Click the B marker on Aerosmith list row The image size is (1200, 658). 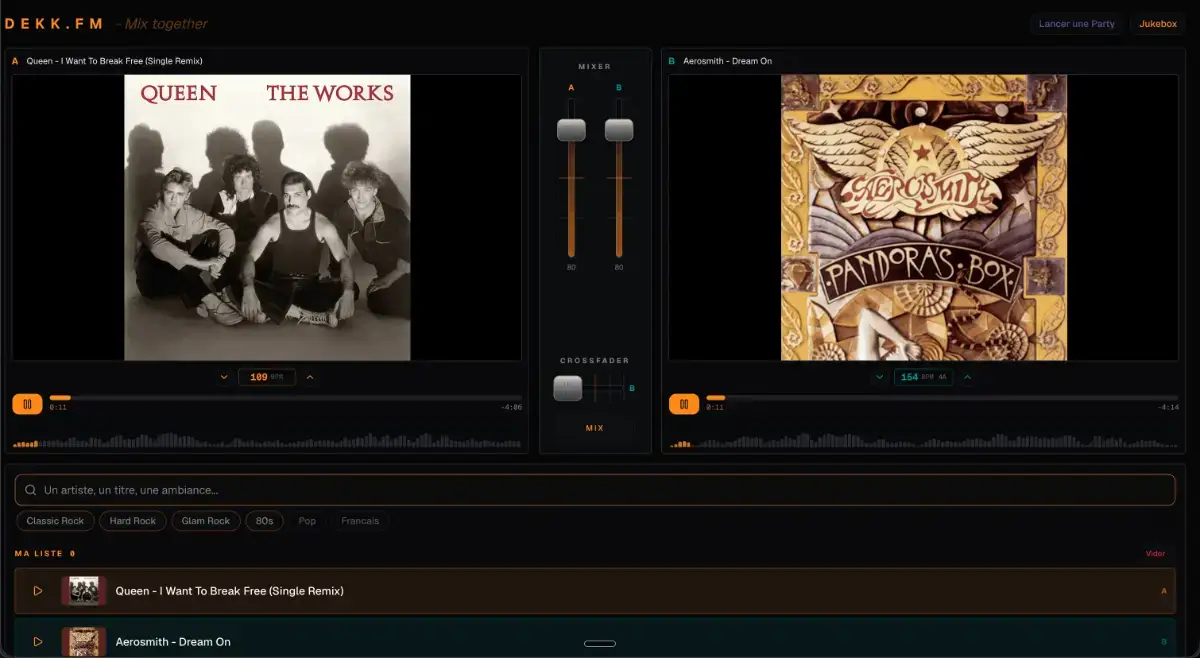pyautogui.click(x=1164, y=642)
